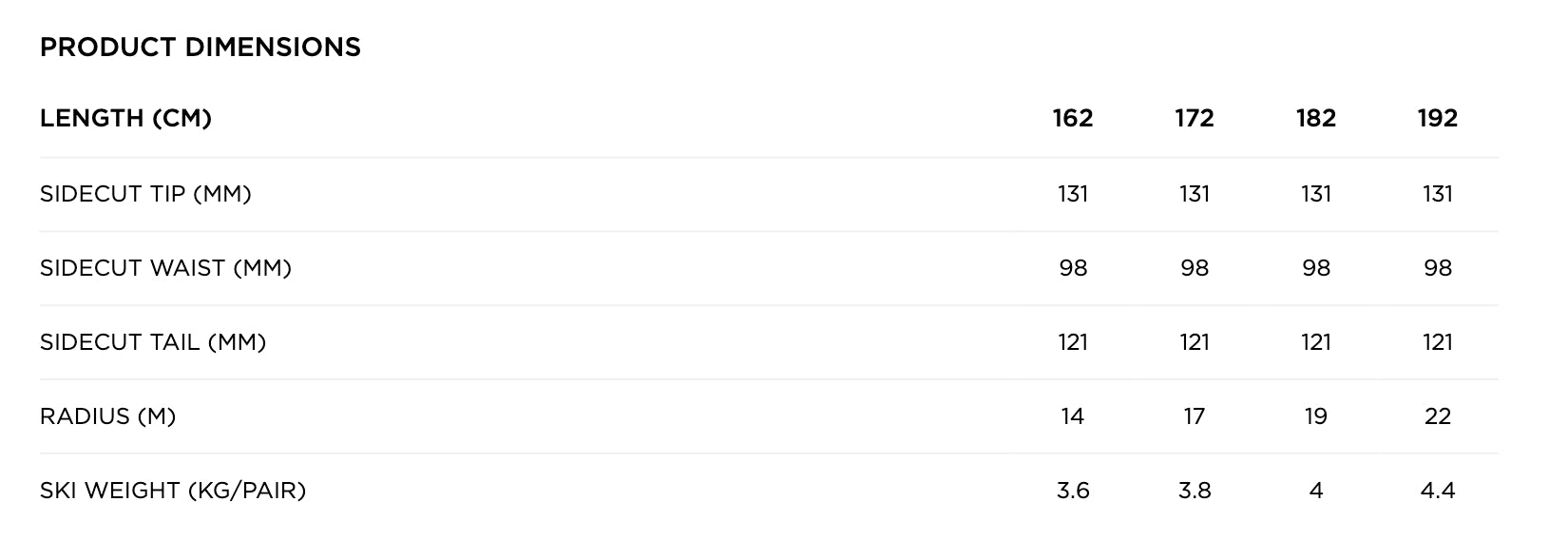Screen dimensions: 1568x560
Task: Click the radius value 14
Action: click(x=1073, y=416)
